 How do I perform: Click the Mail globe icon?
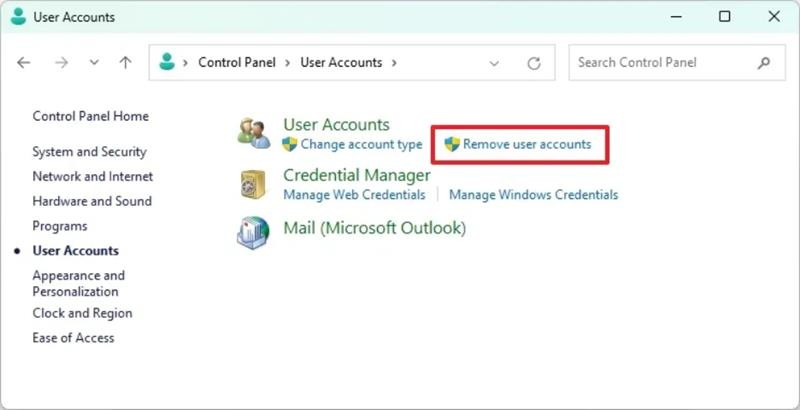click(253, 233)
